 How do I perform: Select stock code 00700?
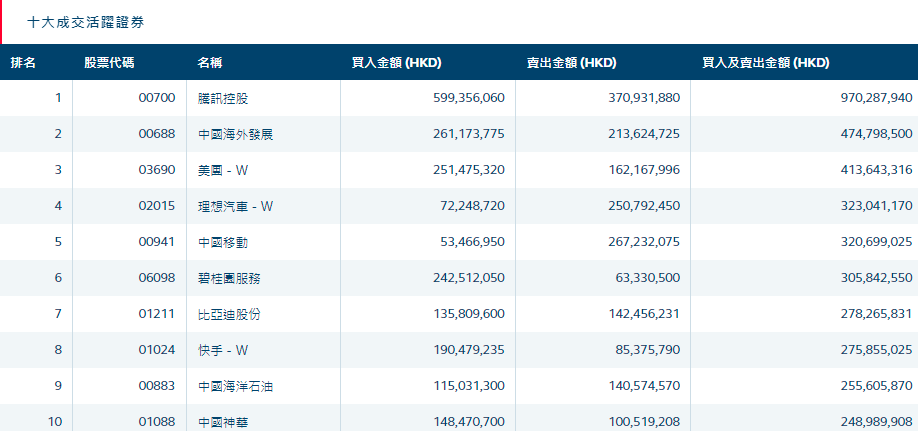pos(157,98)
